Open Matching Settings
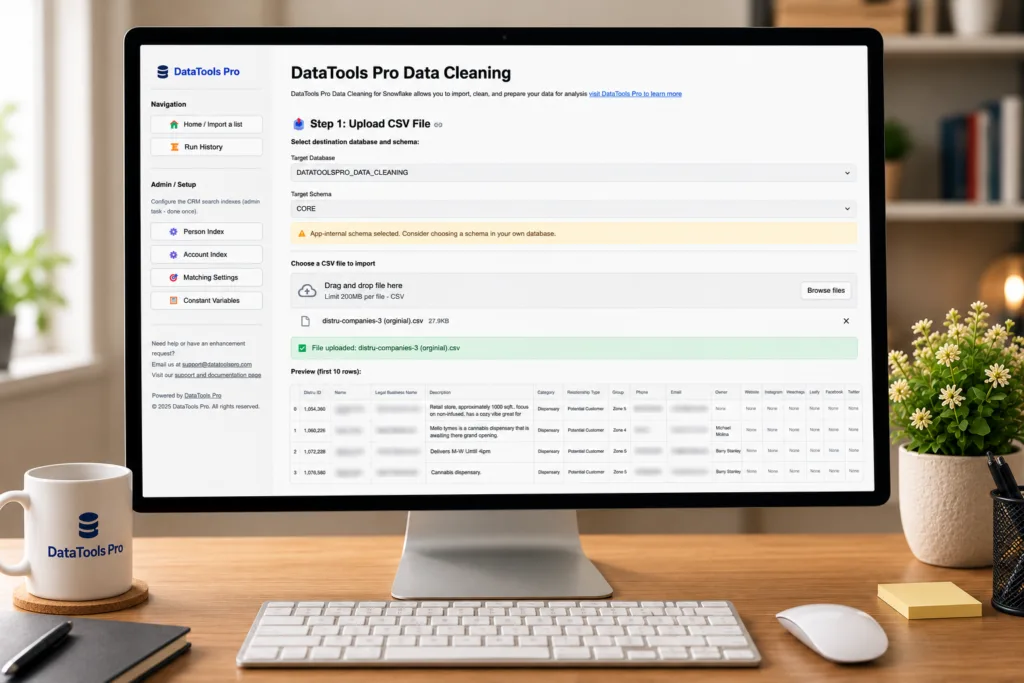 tap(206, 278)
